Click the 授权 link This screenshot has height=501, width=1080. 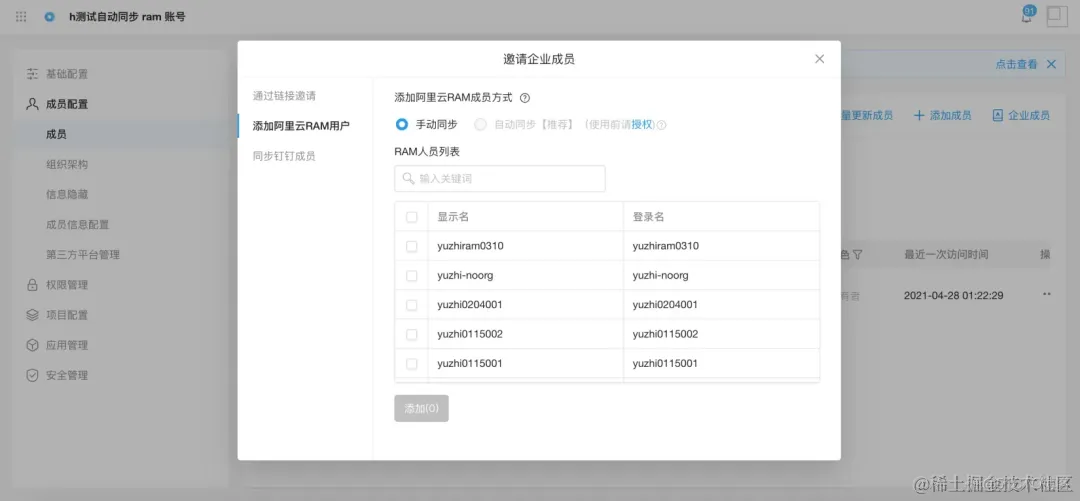[x=641, y=125]
